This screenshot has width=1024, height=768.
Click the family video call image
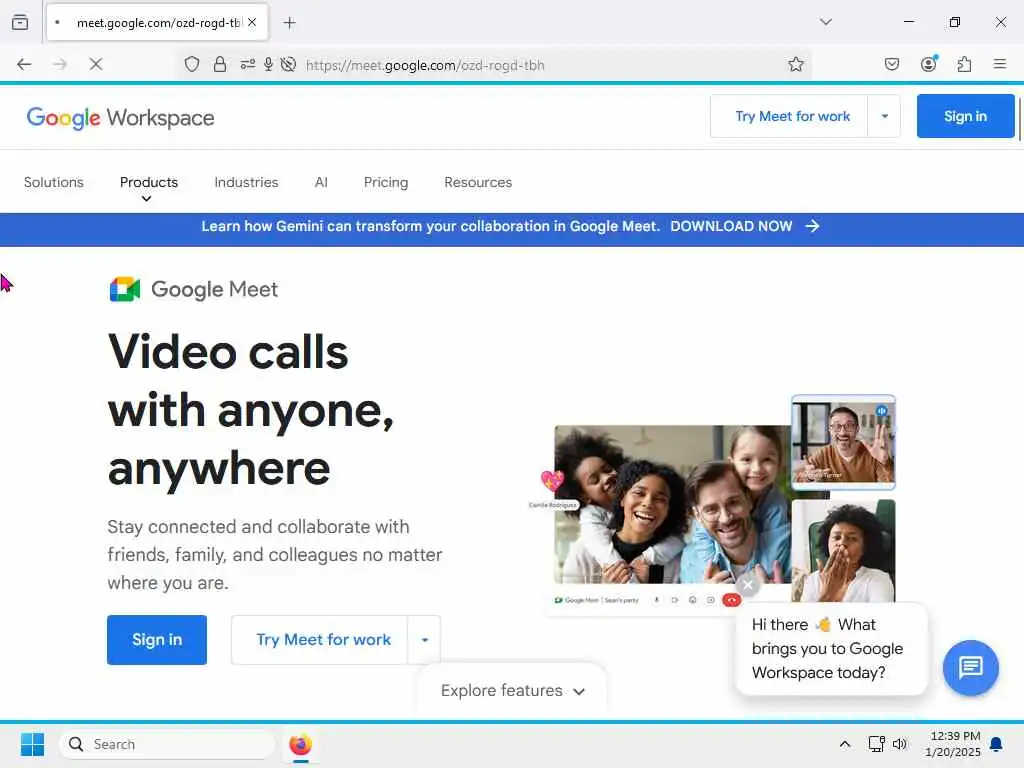[x=673, y=504]
